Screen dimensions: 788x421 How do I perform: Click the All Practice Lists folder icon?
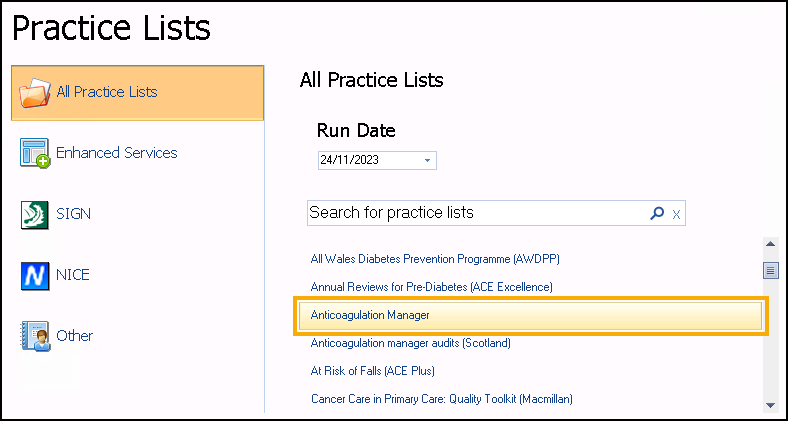[35, 93]
